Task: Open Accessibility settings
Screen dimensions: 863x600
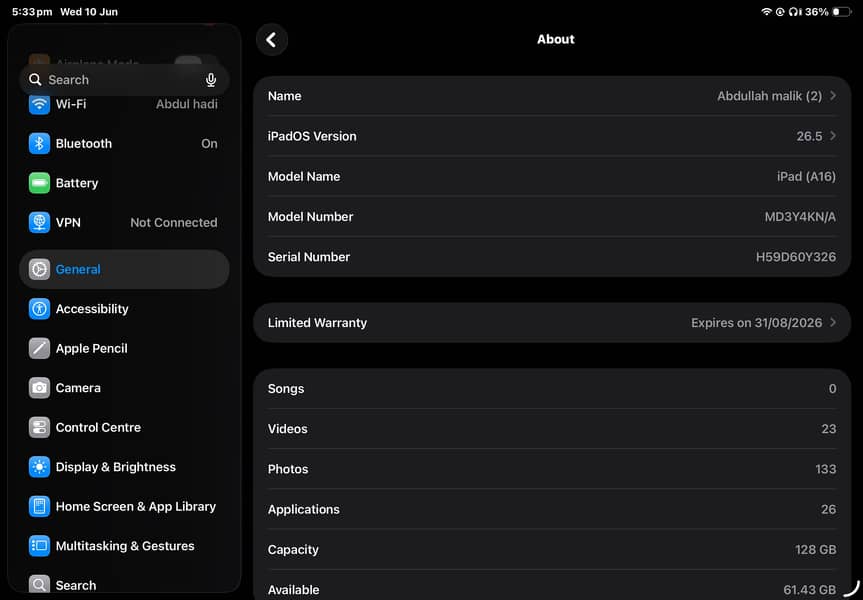Action: [124, 309]
